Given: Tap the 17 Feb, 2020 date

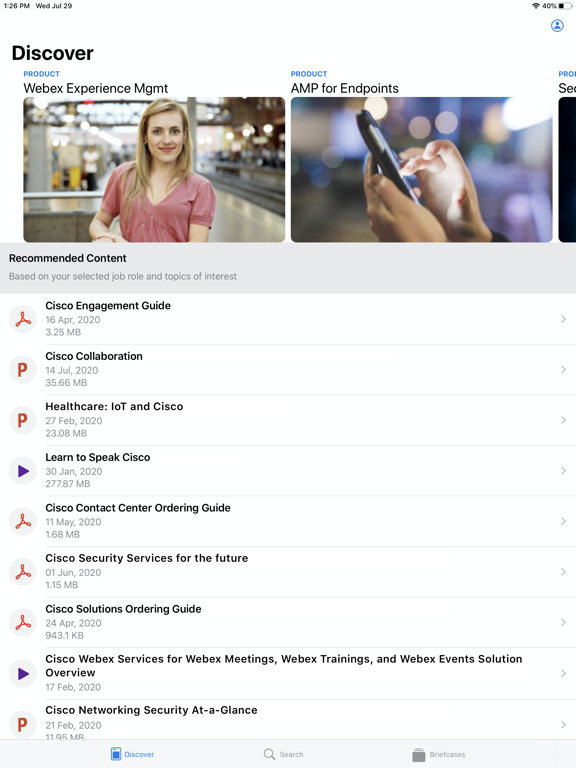Looking at the screenshot, I should [x=73, y=687].
